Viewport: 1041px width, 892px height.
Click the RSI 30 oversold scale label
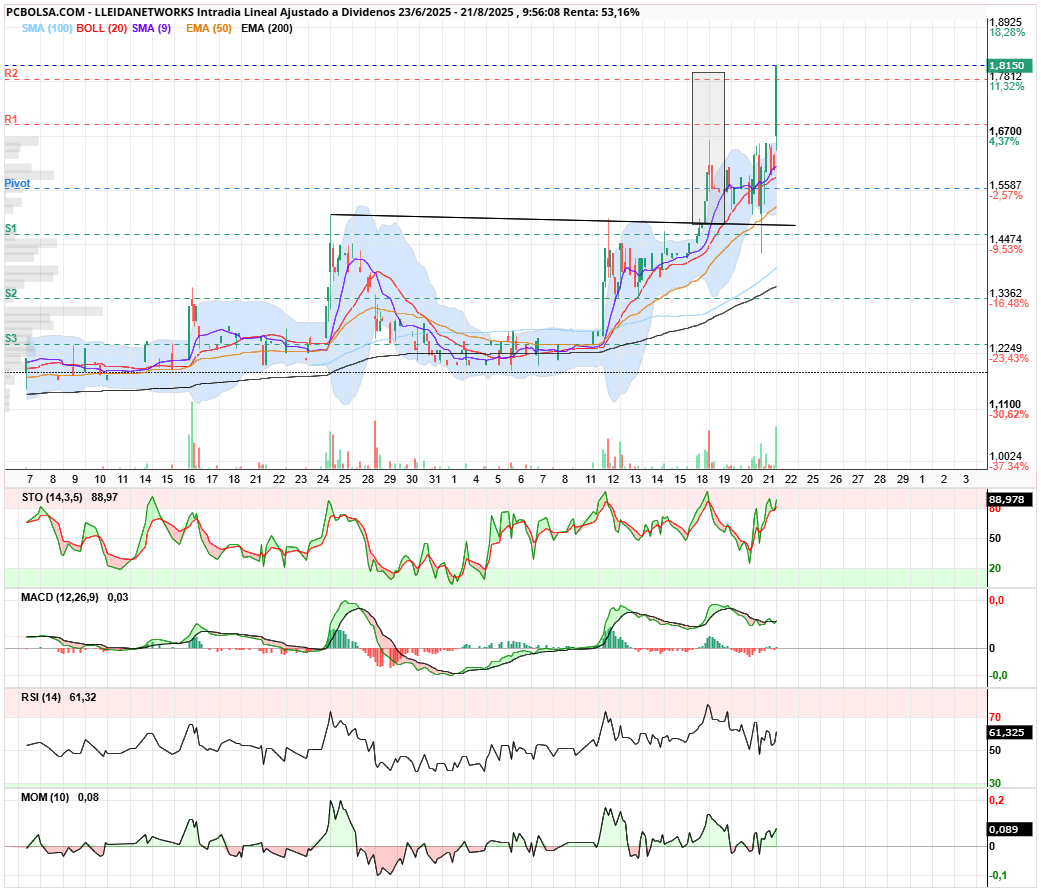click(995, 784)
